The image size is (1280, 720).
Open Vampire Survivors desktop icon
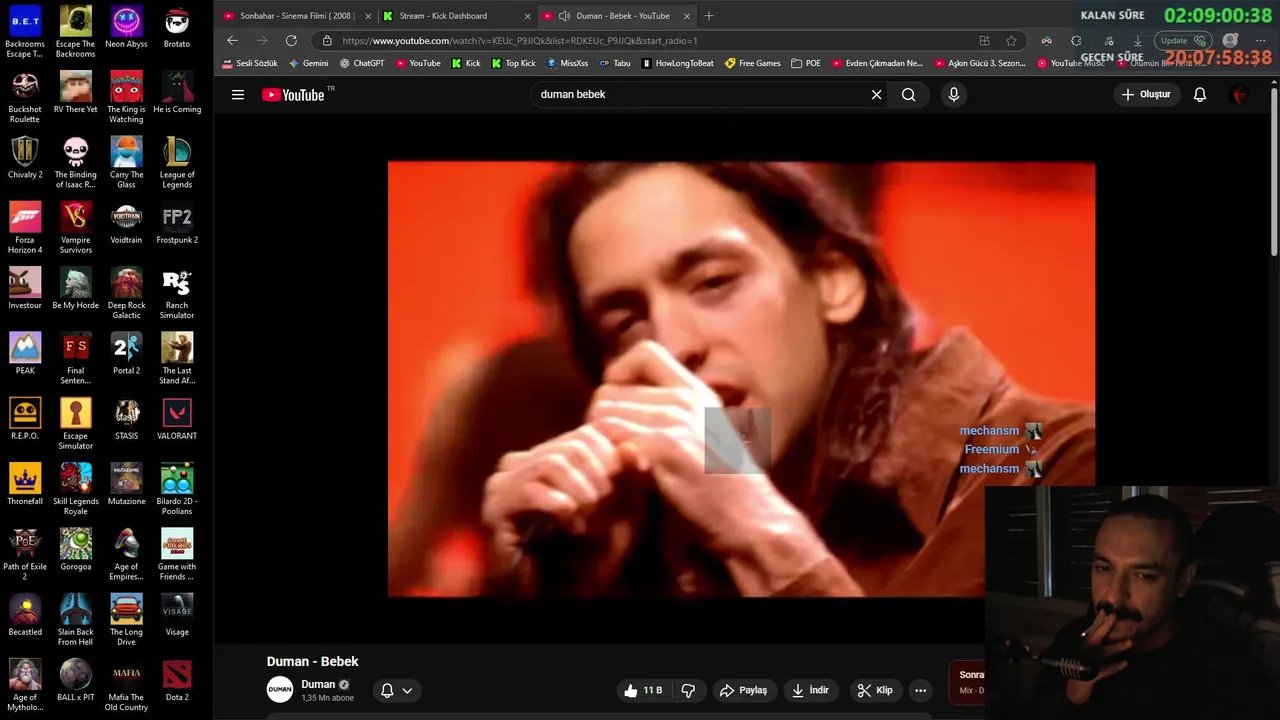coord(76,228)
